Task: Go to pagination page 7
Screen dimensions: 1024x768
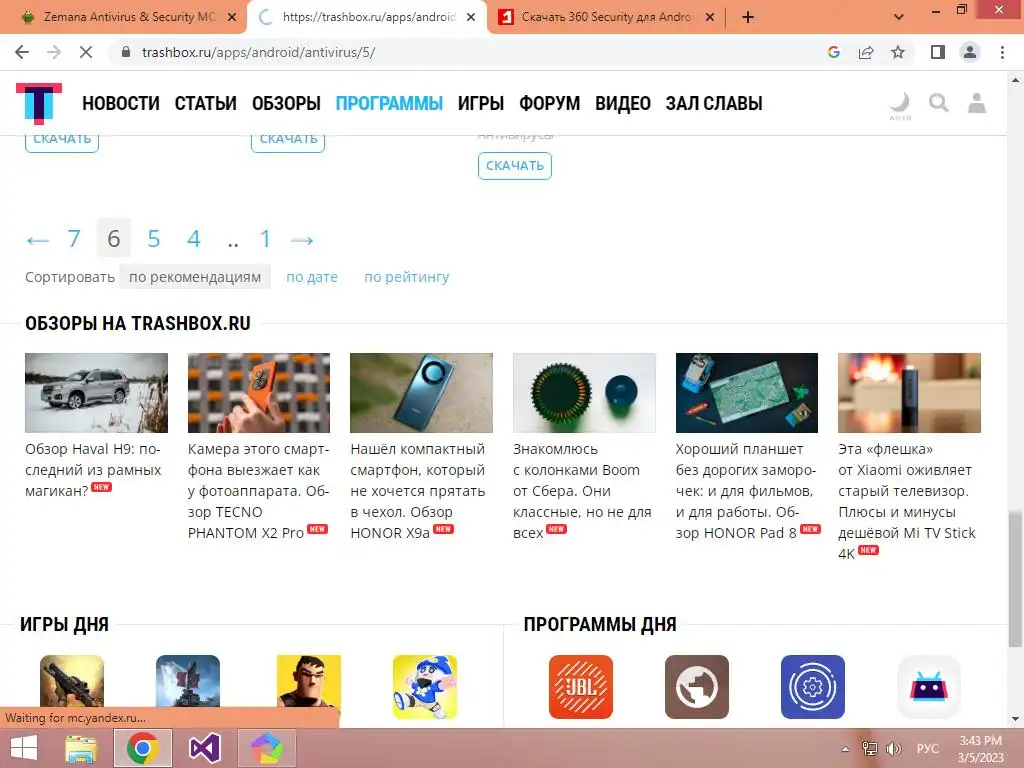Action: tap(74, 238)
